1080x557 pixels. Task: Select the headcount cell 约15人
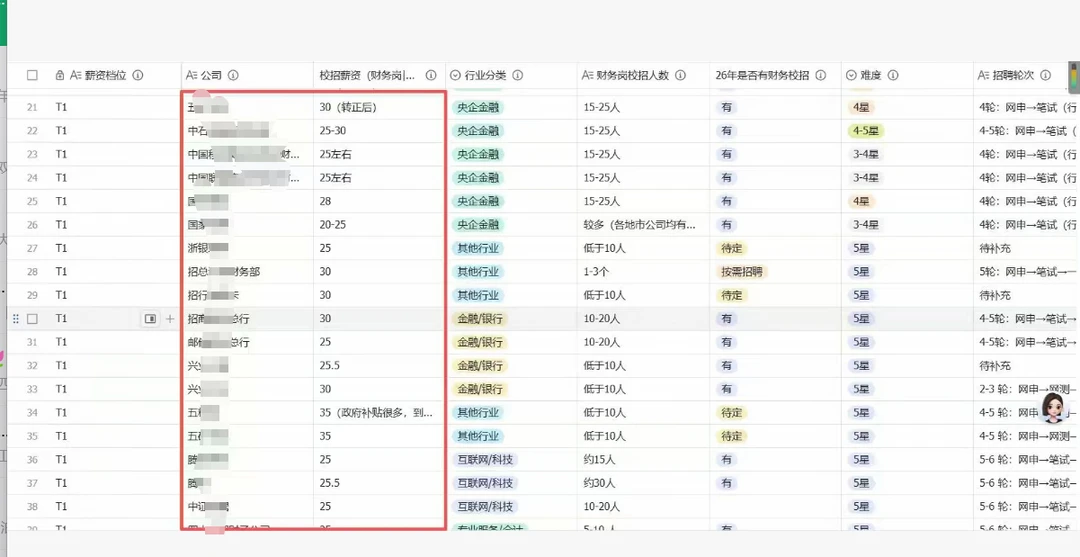tap(643, 459)
